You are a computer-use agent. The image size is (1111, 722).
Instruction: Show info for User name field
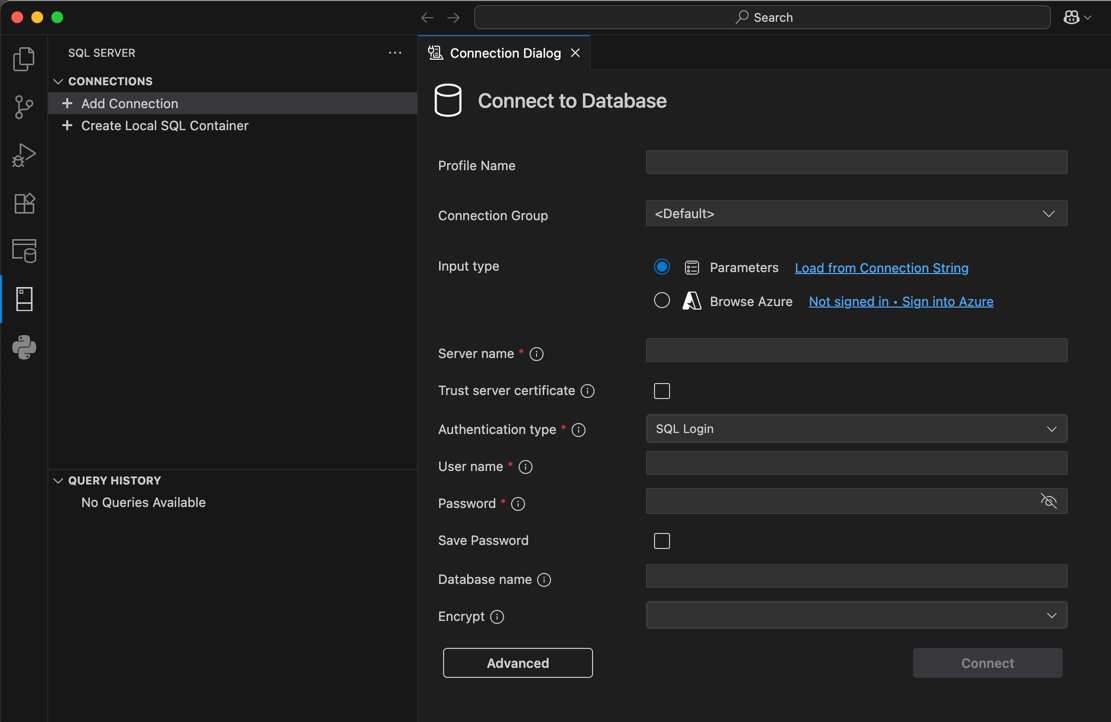(x=525, y=467)
